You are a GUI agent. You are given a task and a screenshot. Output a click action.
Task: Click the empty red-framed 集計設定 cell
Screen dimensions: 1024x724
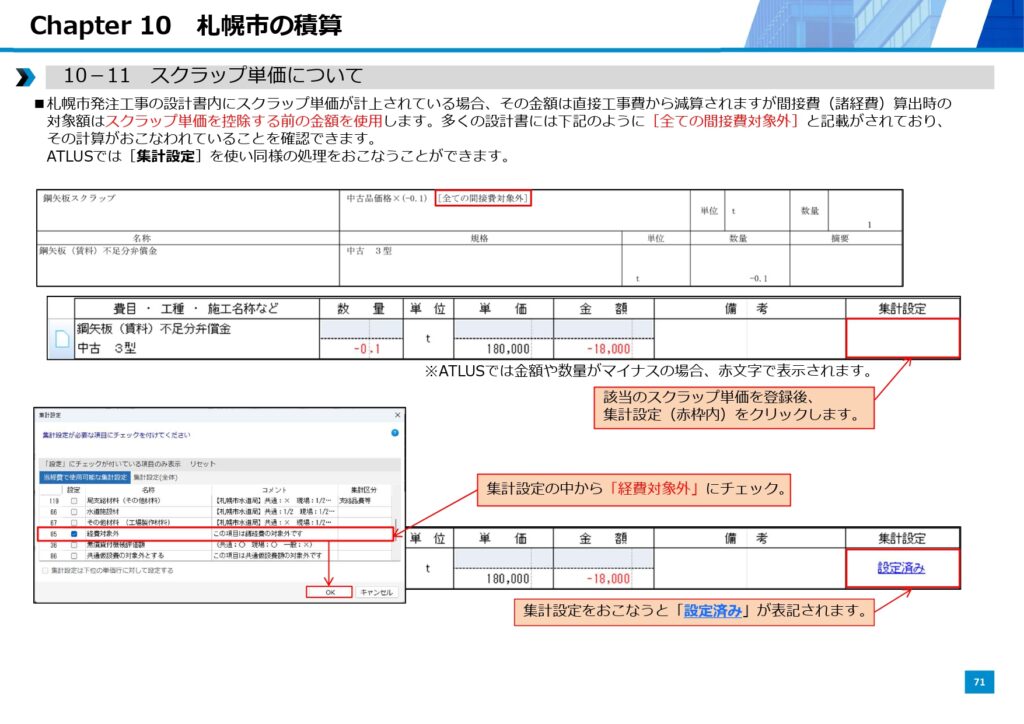pyautogui.click(x=902, y=338)
